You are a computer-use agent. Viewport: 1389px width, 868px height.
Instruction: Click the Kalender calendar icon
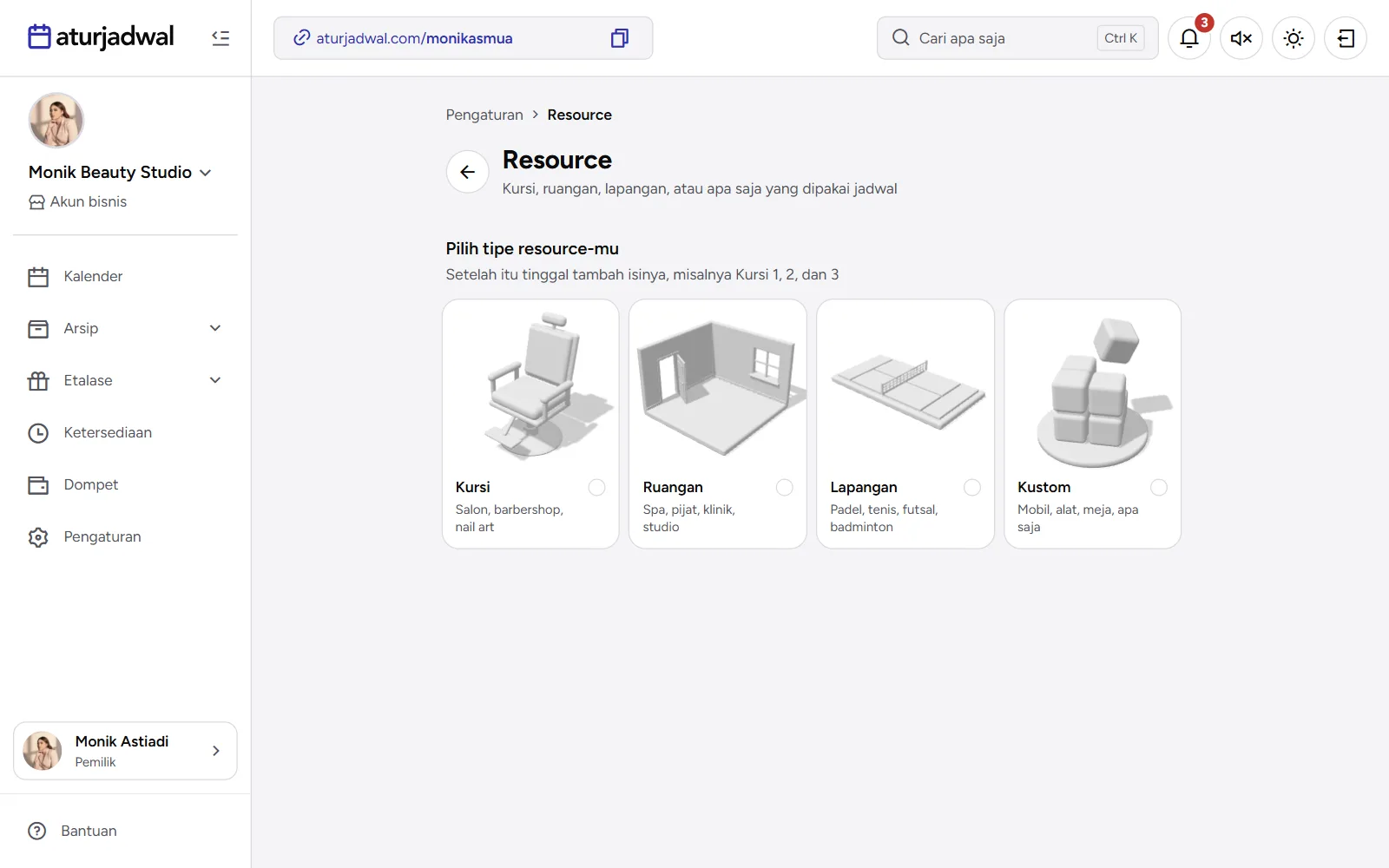38,277
